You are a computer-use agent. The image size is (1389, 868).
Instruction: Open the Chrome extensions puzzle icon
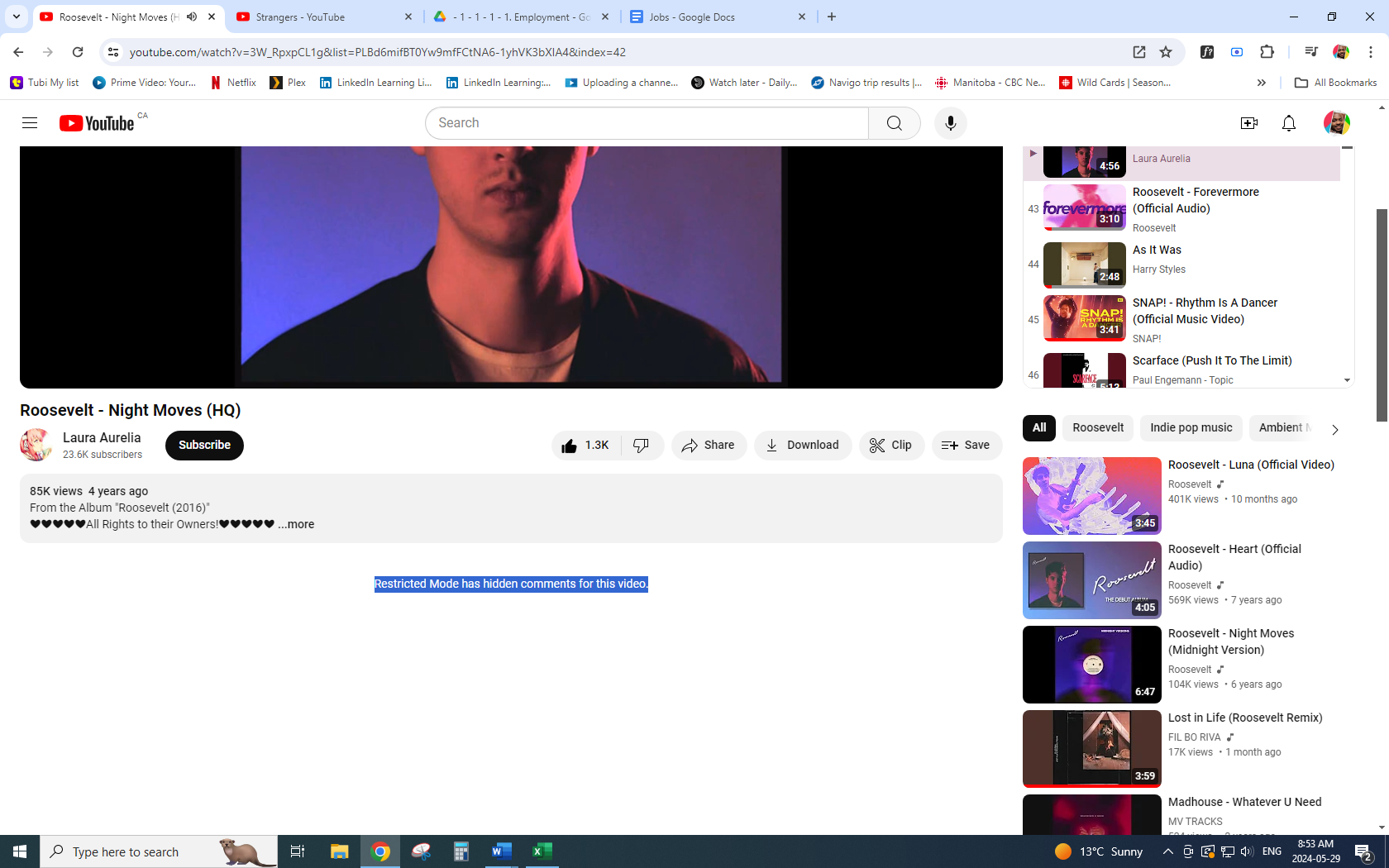tap(1267, 52)
